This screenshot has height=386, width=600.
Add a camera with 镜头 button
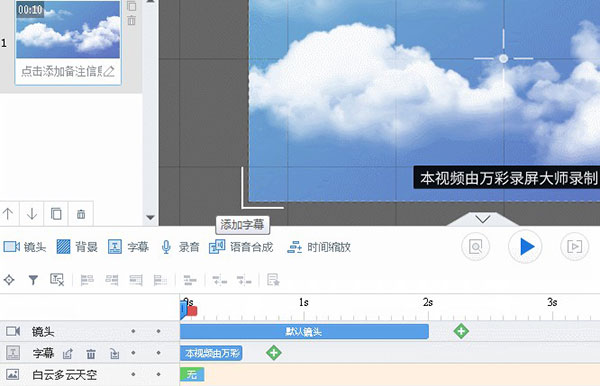(x=25, y=247)
